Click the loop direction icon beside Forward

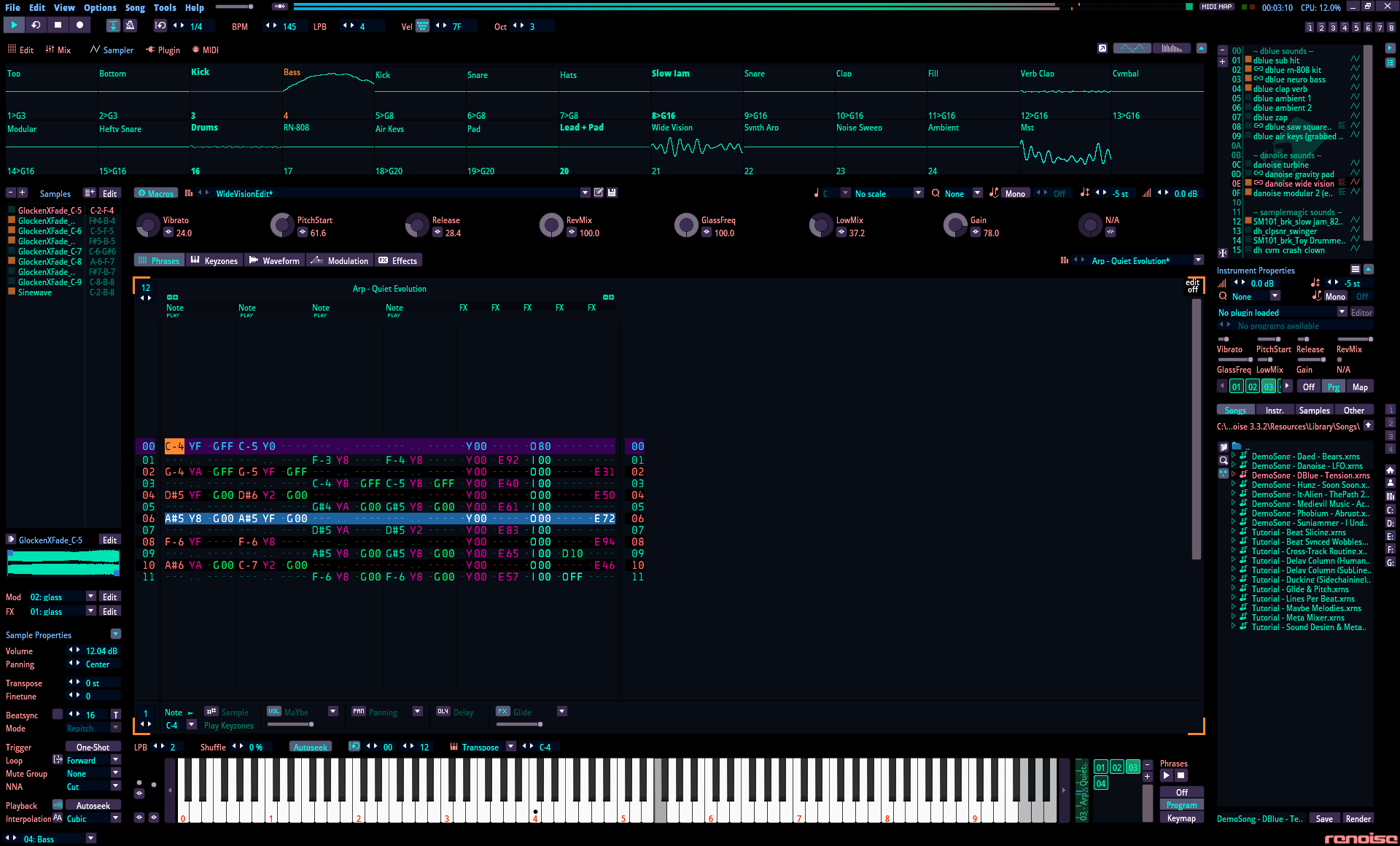(58, 760)
